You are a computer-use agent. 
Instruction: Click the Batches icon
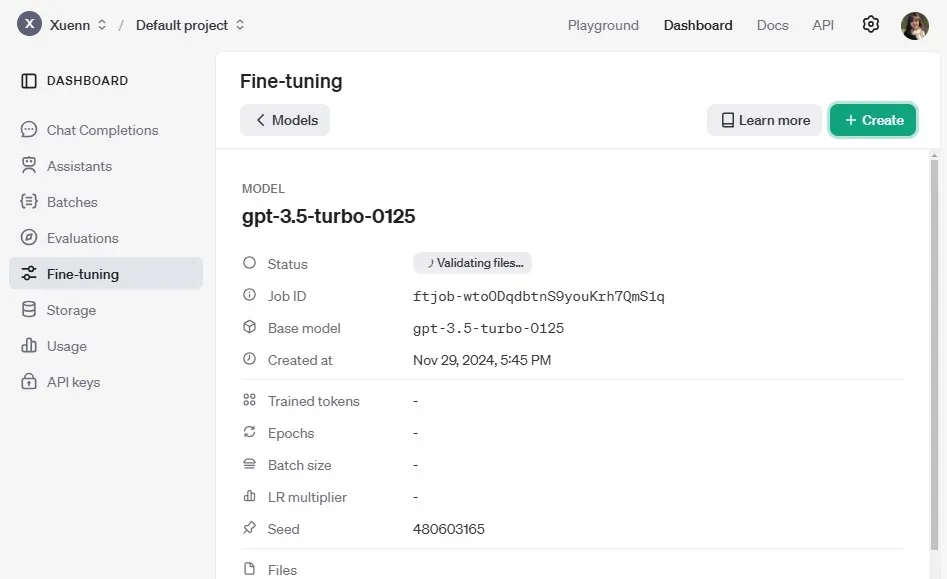(28, 202)
